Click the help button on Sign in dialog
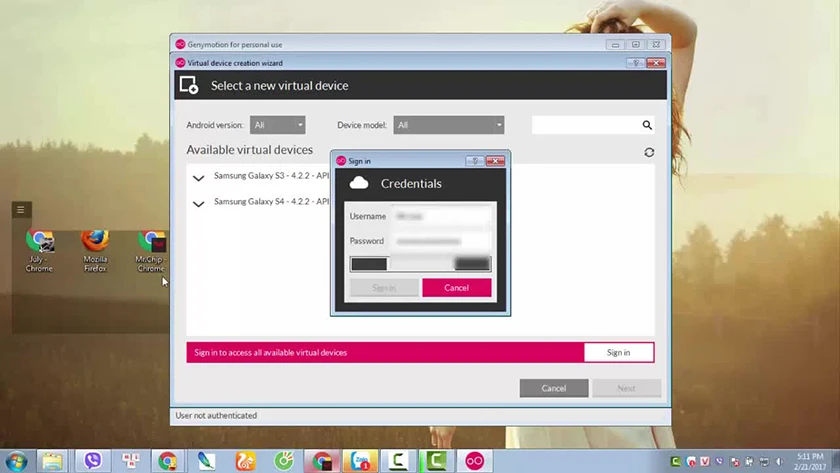Image resolution: width=840 pixels, height=473 pixels. tap(475, 161)
